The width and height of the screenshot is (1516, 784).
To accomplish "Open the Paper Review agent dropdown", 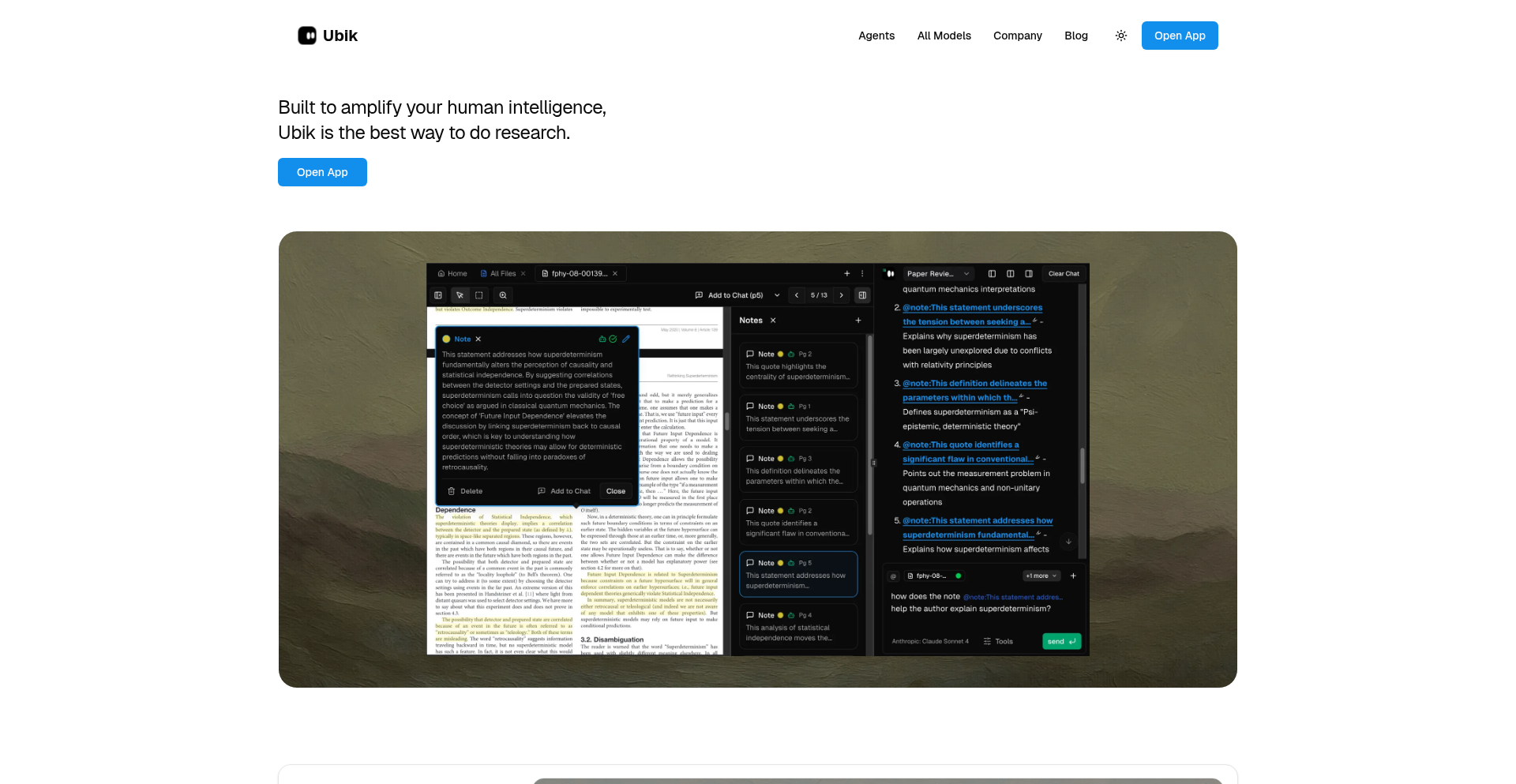I will click(938, 274).
